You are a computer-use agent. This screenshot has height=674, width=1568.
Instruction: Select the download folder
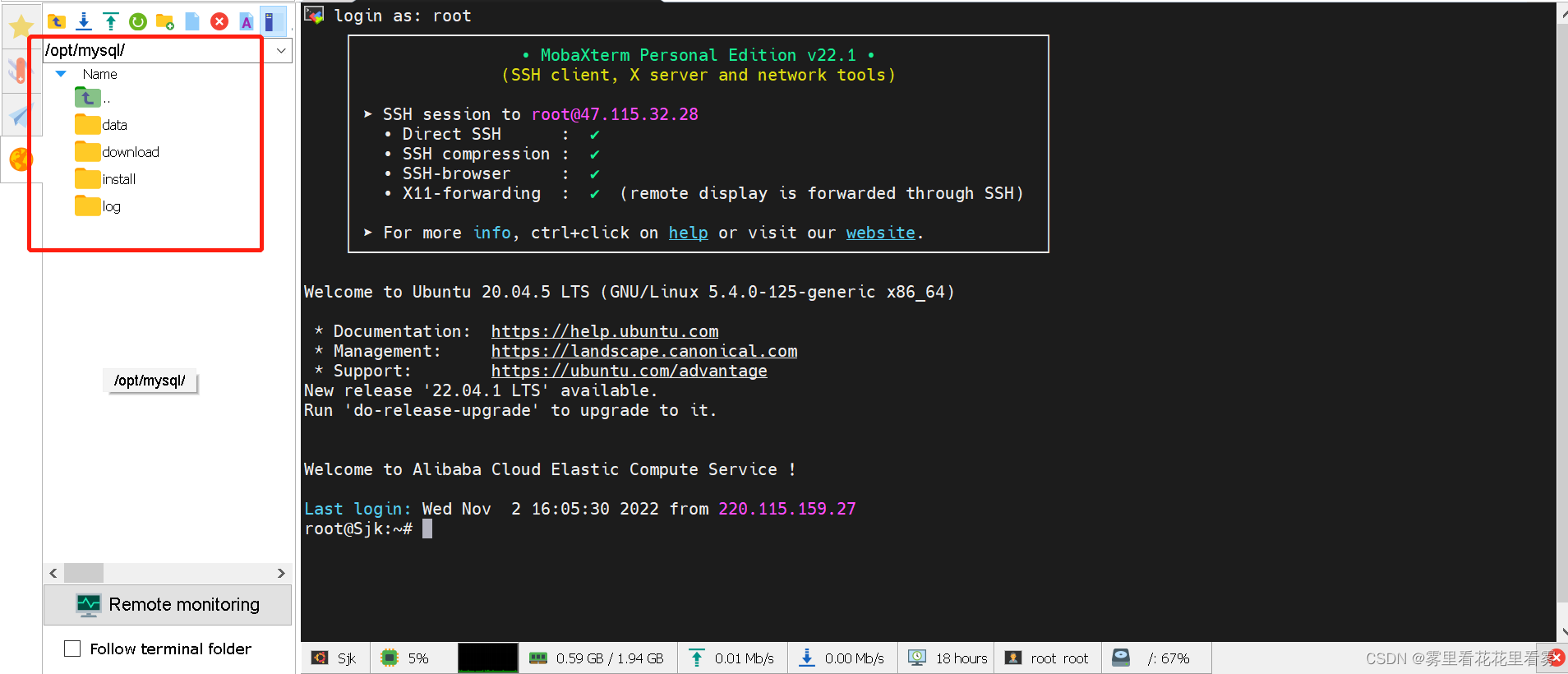click(x=117, y=152)
